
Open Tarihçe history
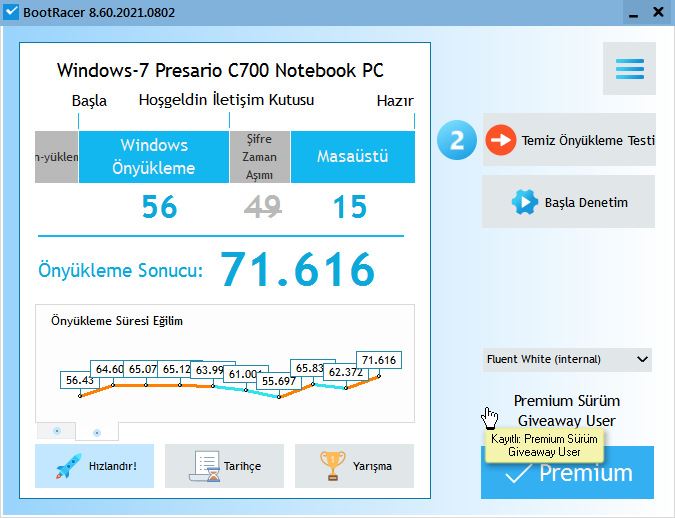coord(224,466)
